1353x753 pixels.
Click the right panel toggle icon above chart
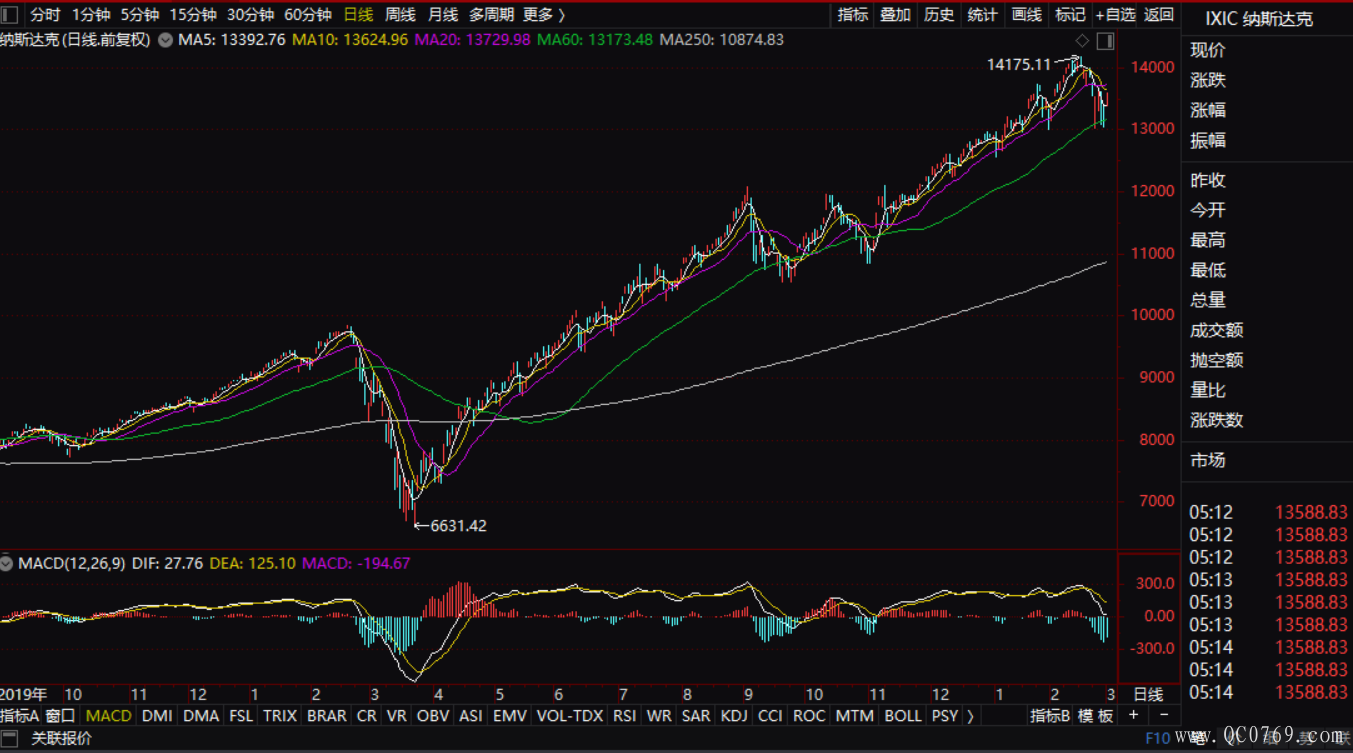click(1104, 41)
